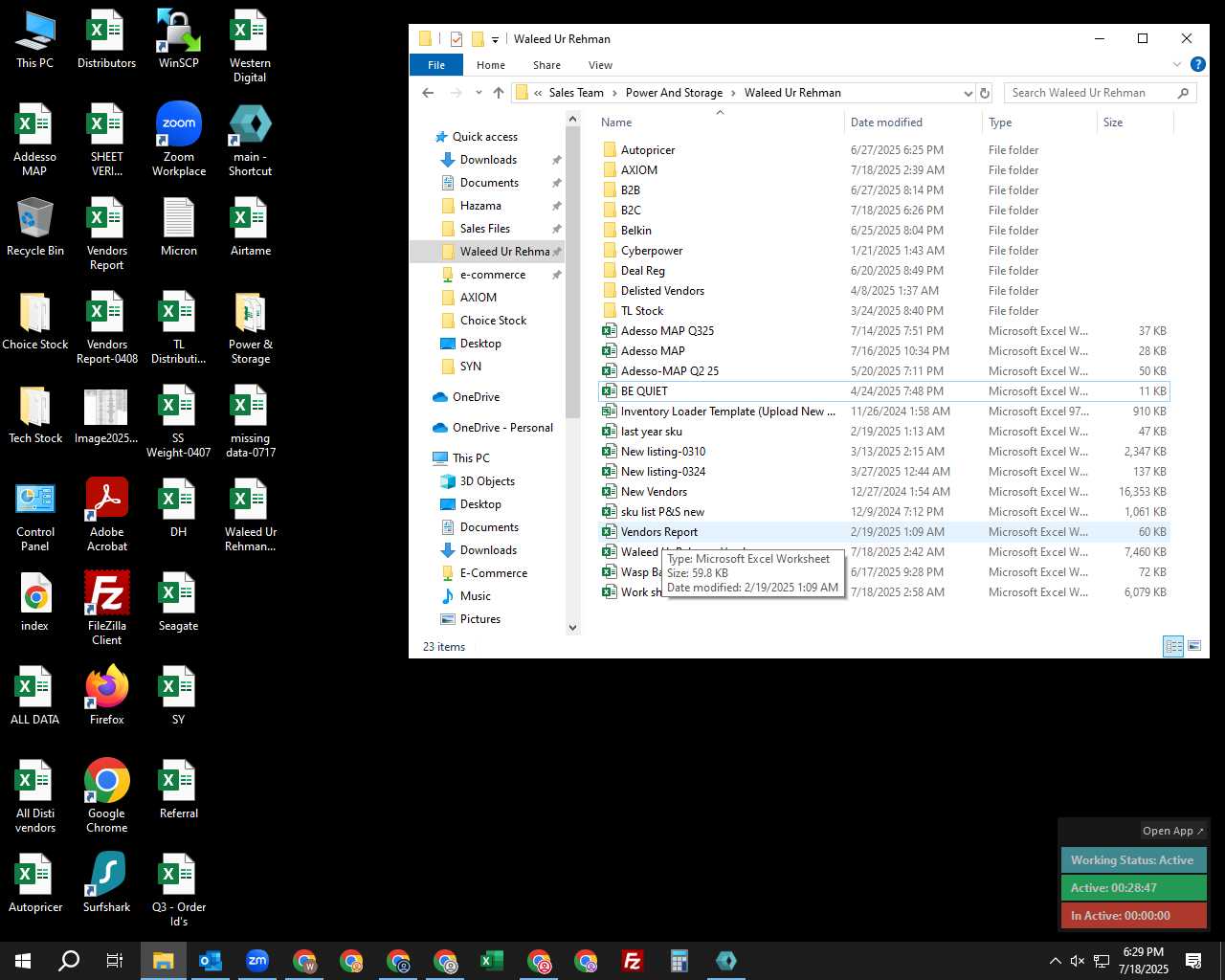Select the Western Digital Excel desktop icon

[250, 46]
